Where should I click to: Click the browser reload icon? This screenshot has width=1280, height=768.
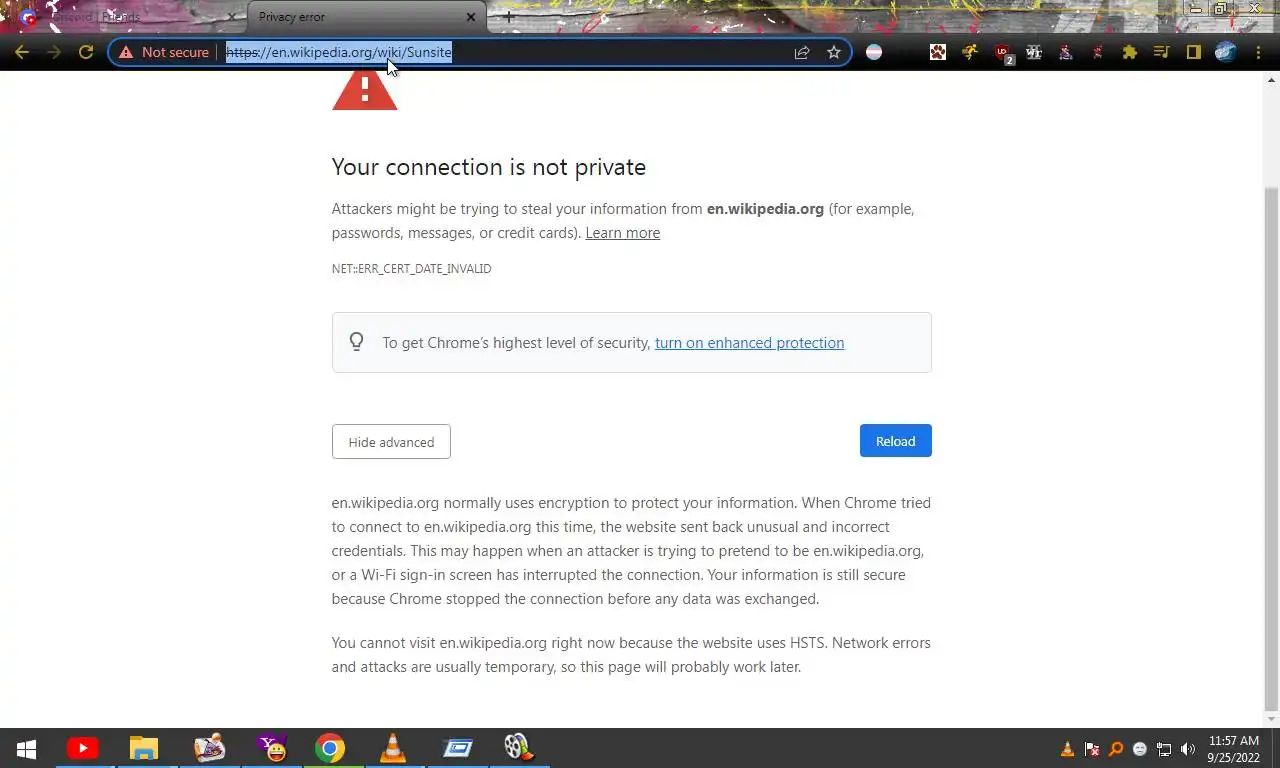tap(86, 52)
